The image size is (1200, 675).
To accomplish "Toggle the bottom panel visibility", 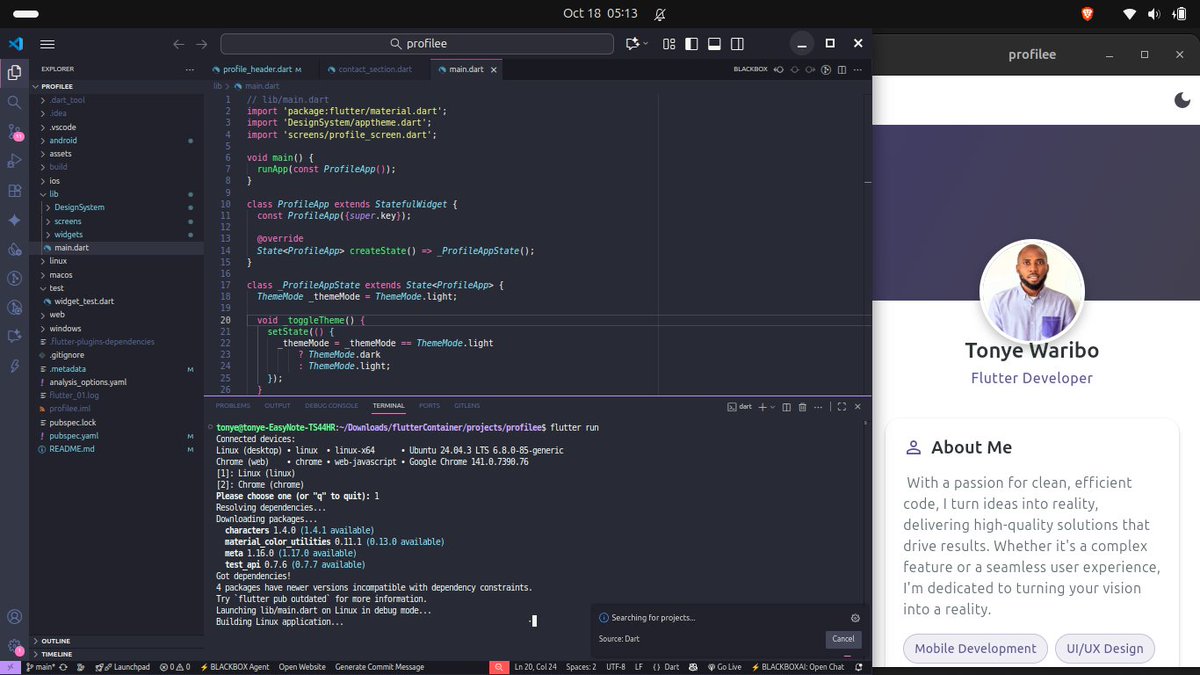I will pyautogui.click(x=715, y=44).
